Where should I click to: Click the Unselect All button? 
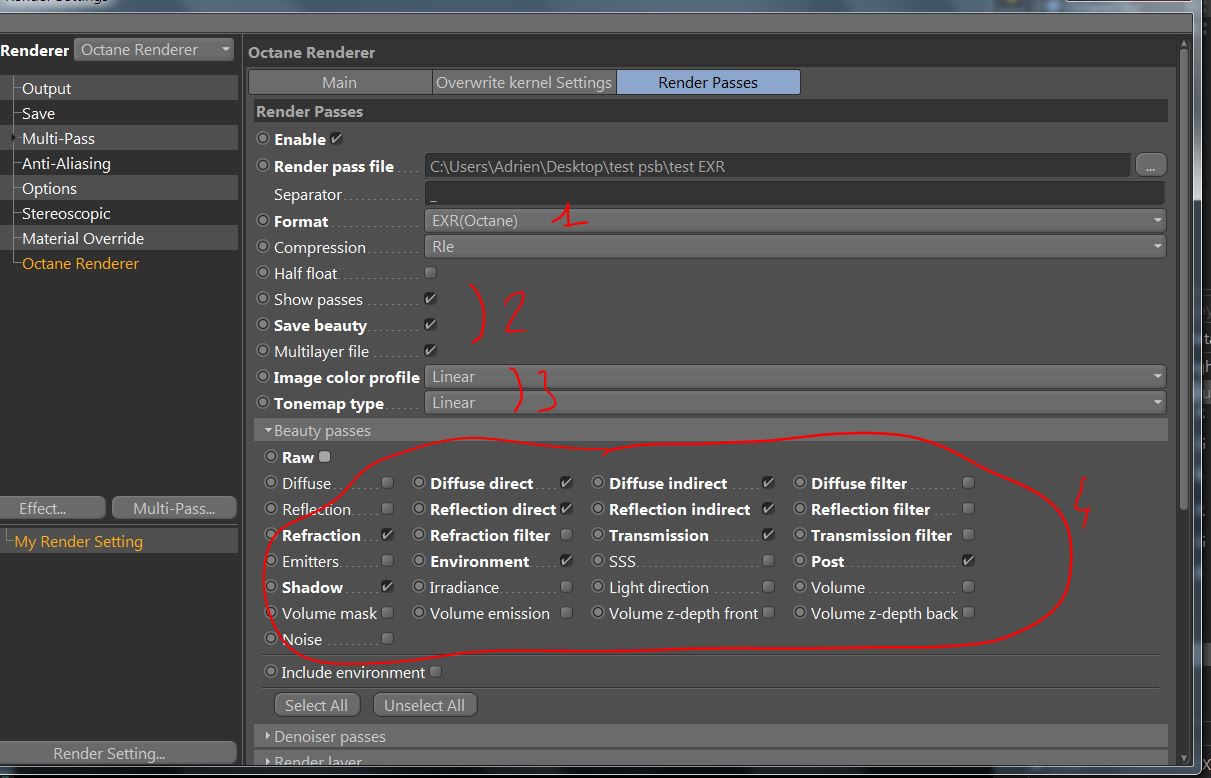tap(425, 705)
